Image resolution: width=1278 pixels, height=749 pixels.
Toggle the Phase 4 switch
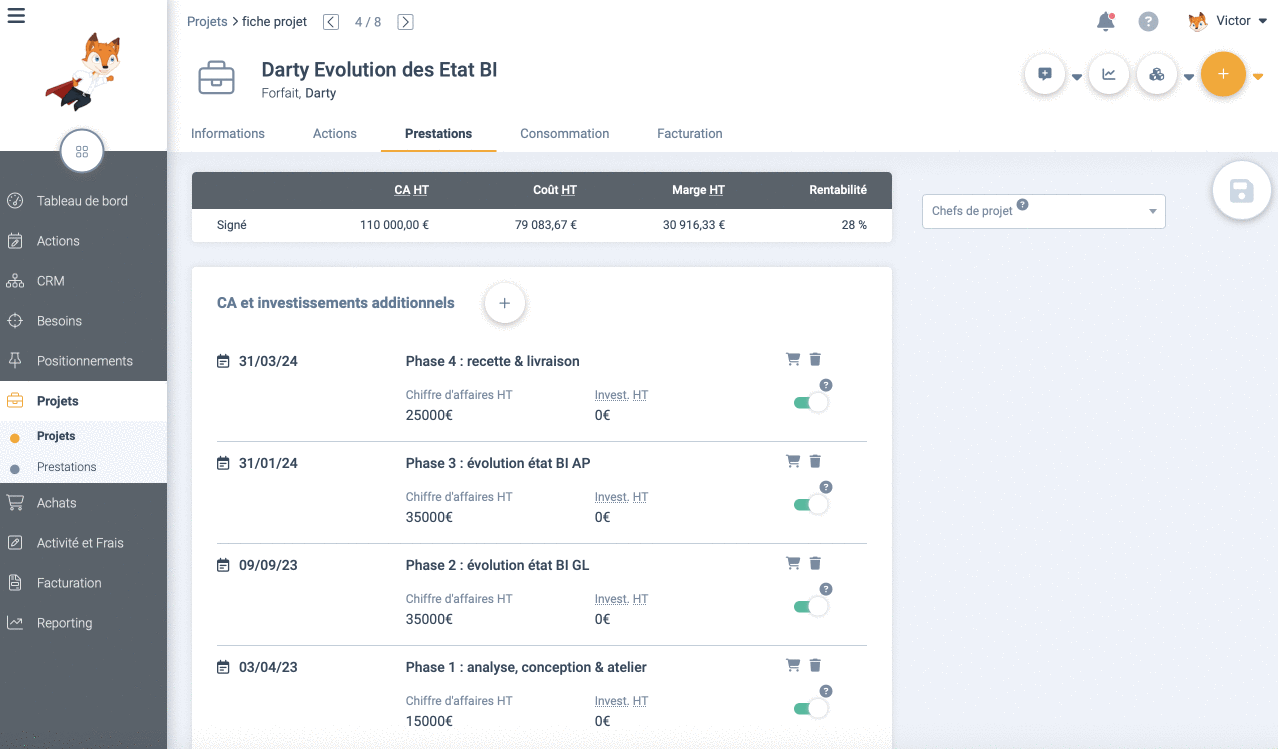click(811, 403)
